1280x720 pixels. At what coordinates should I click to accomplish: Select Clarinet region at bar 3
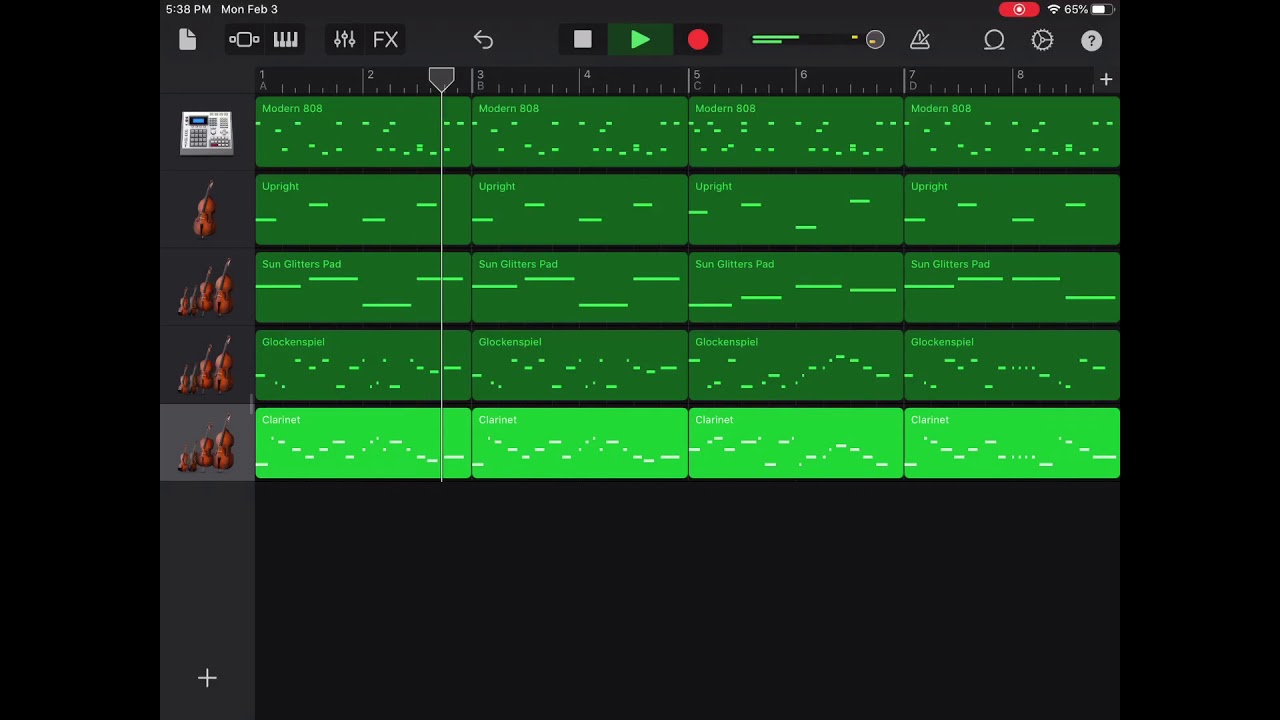click(580, 443)
